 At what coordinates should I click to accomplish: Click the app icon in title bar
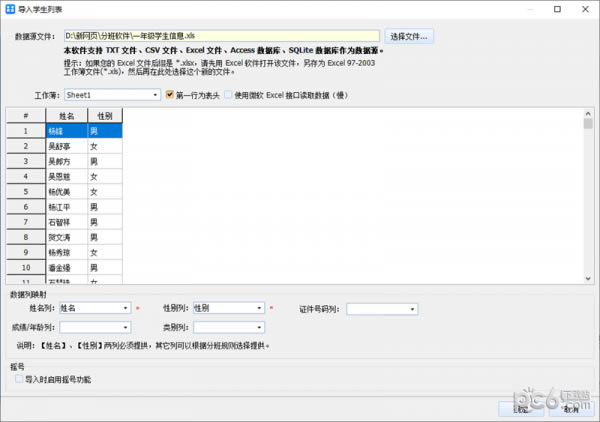(x=10, y=10)
